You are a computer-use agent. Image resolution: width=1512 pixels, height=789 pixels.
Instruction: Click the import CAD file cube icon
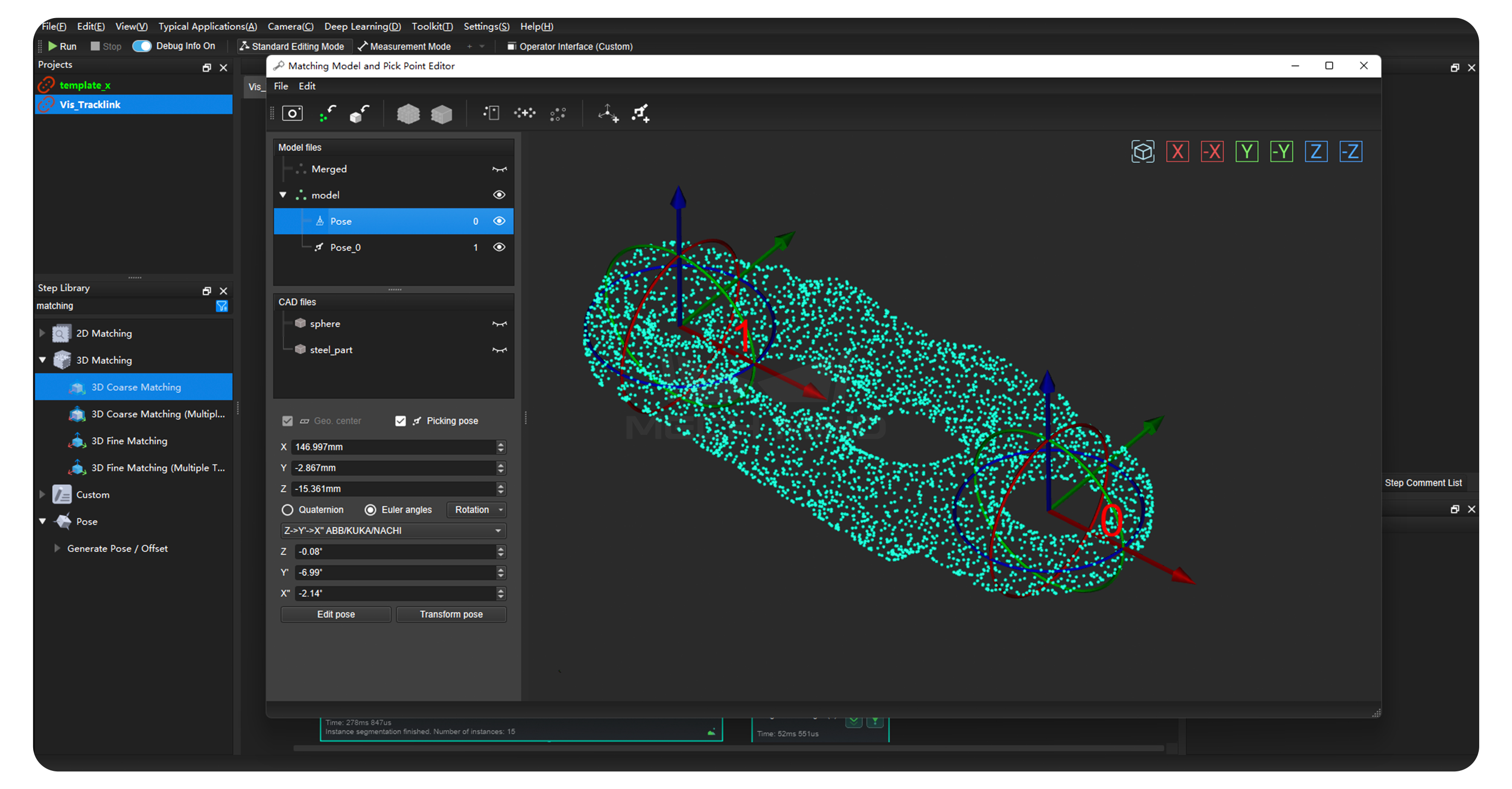[x=359, y=113]
